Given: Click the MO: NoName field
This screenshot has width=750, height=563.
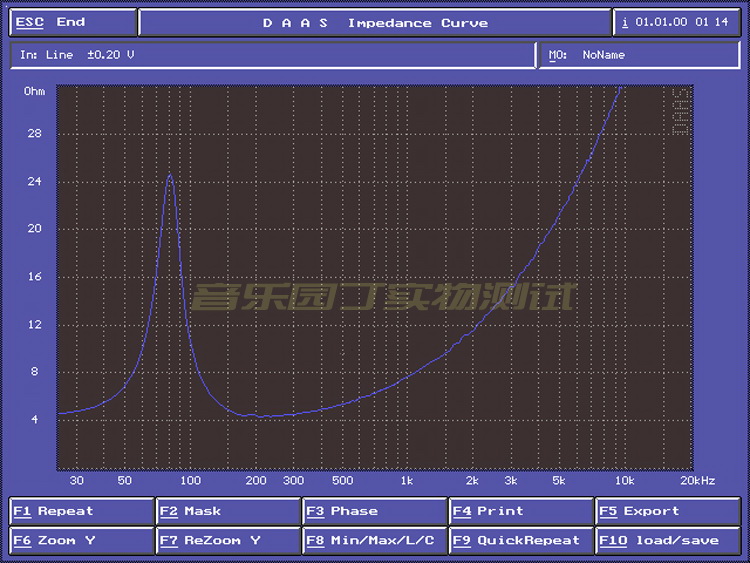Looking at the screenshot, I should tap(640, 55).
